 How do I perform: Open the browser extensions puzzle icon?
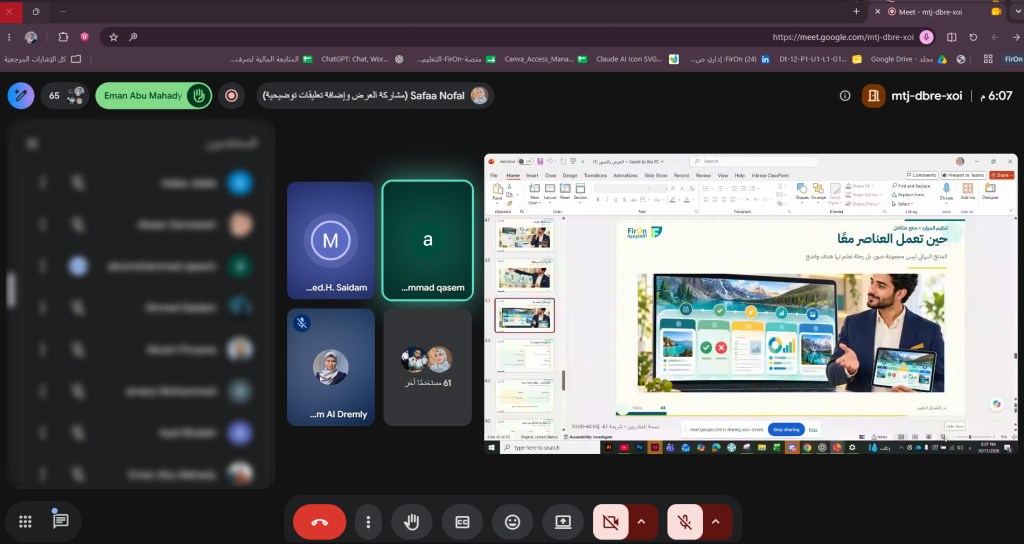(63, 37)
